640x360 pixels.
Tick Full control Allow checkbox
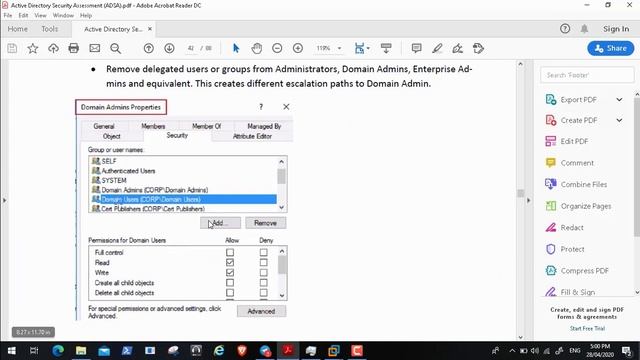click(x=230, y=253)
